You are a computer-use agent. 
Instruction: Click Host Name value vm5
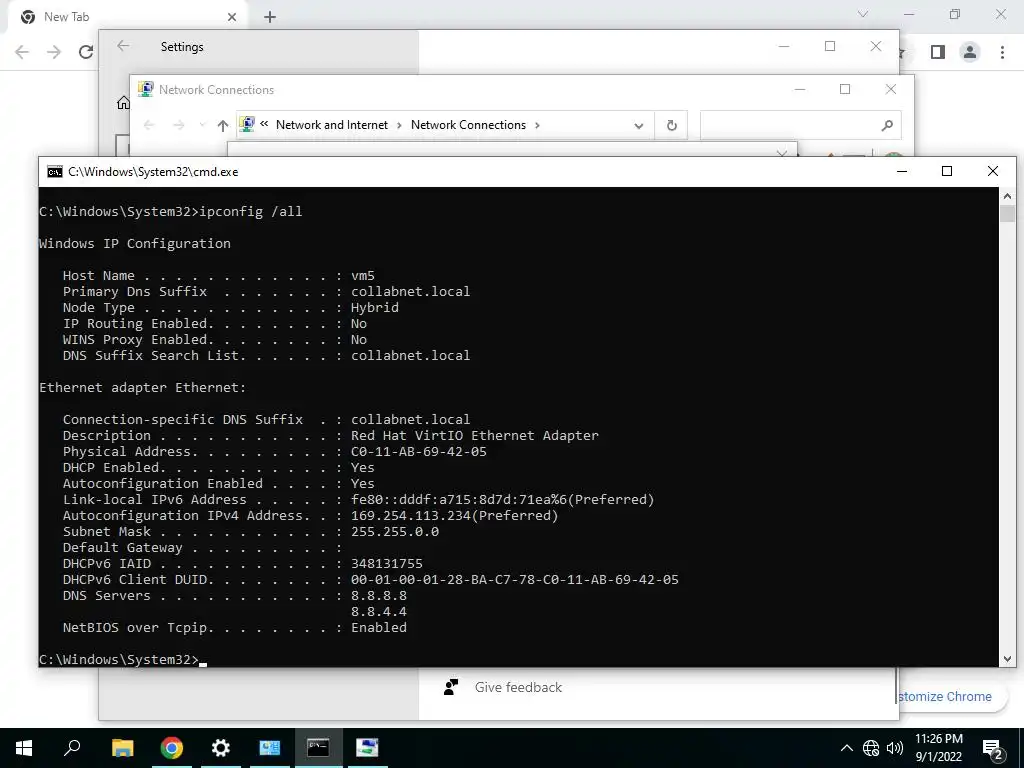tap(362, 276)
